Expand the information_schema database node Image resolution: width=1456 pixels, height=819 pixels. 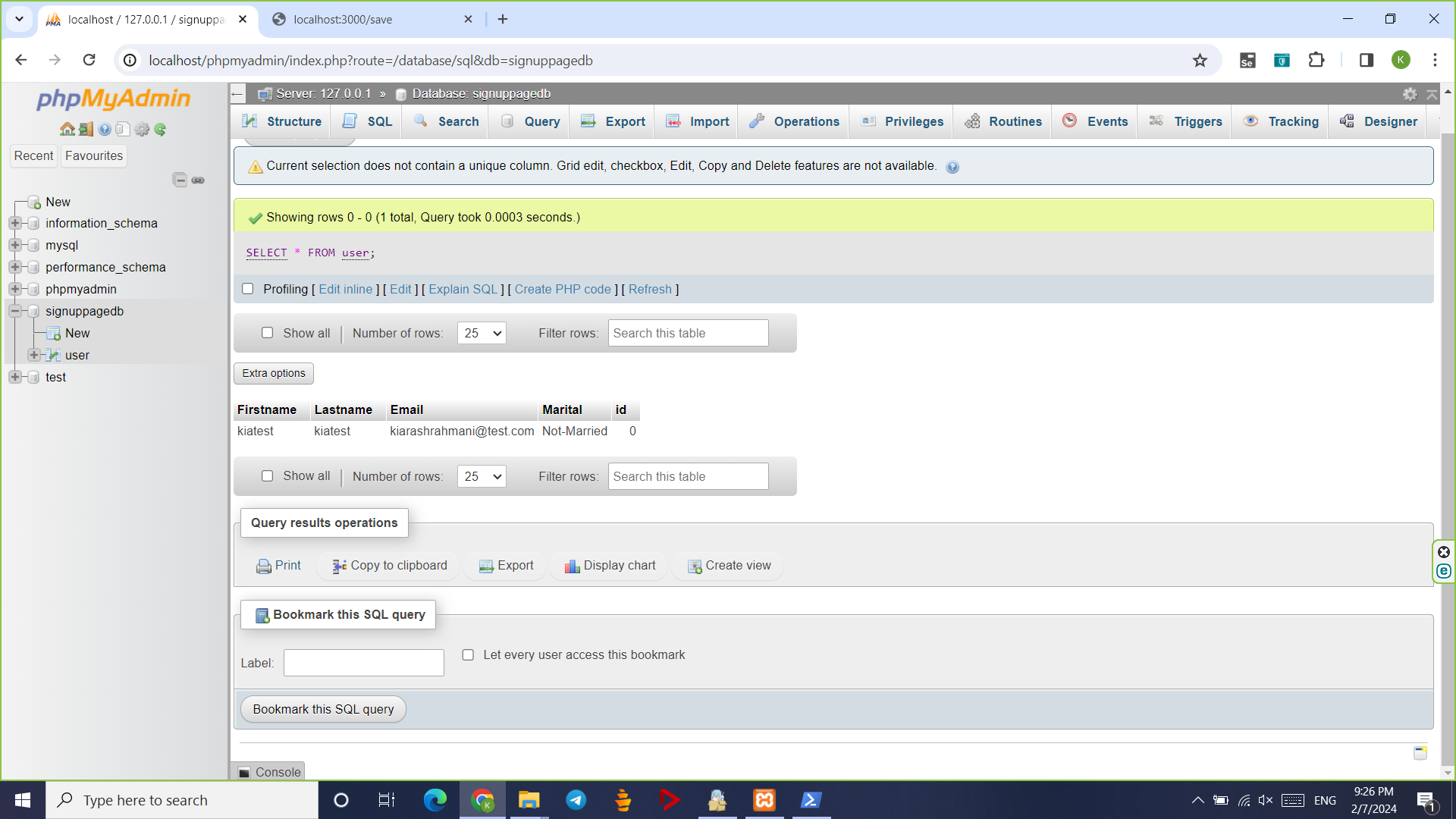[15, 223]
